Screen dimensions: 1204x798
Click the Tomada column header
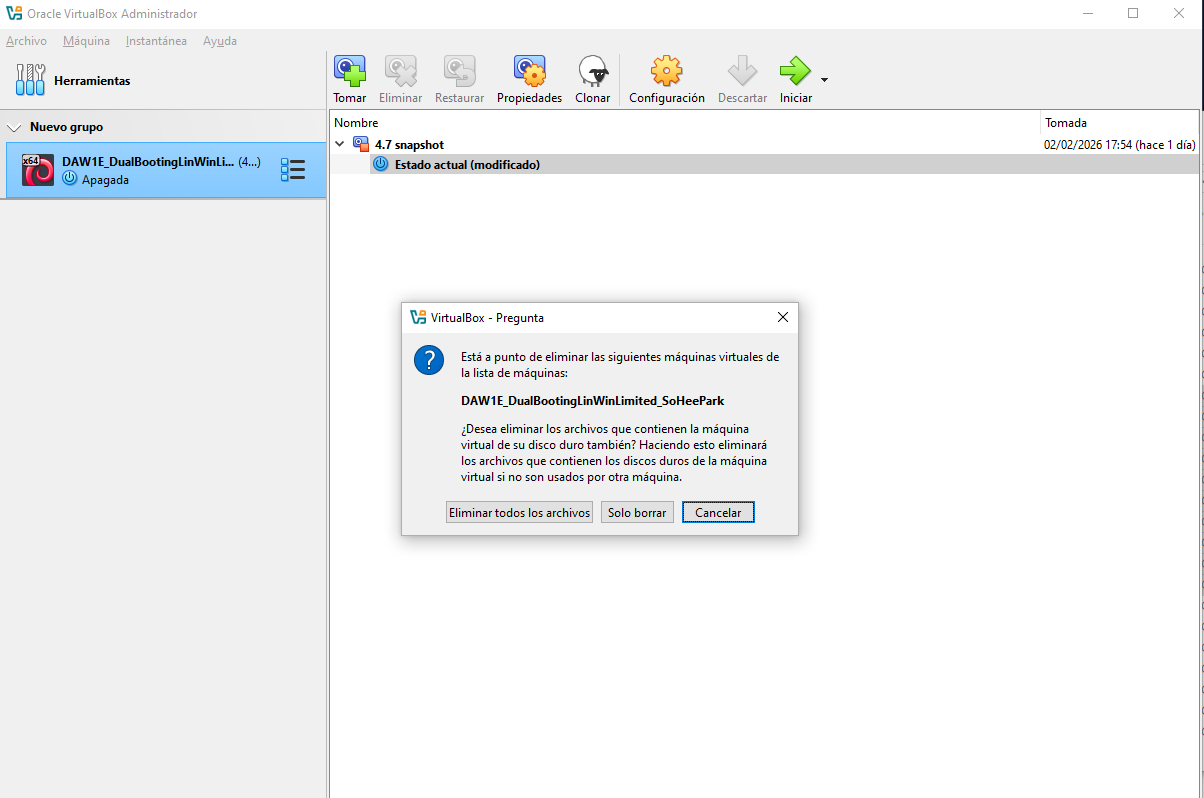coord(1120,122)
